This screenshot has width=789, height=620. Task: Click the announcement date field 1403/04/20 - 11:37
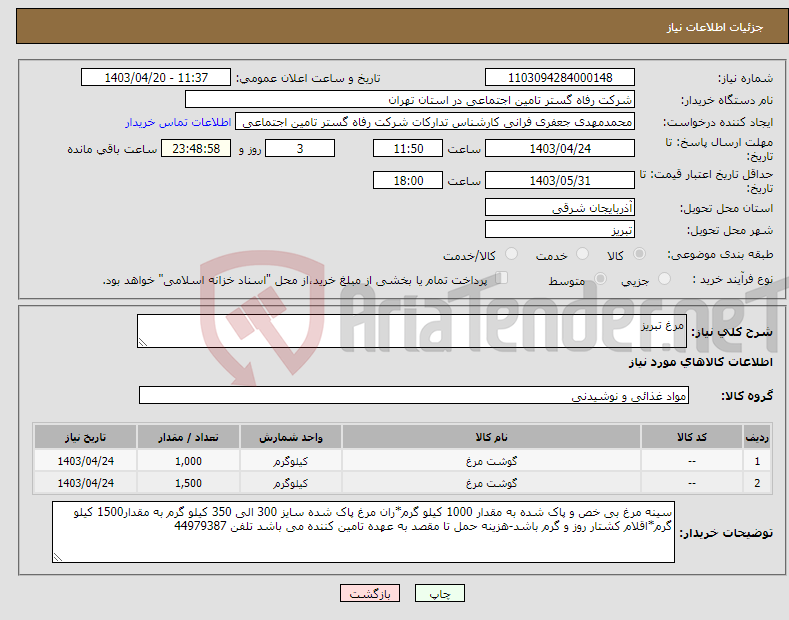click(156, 78)
